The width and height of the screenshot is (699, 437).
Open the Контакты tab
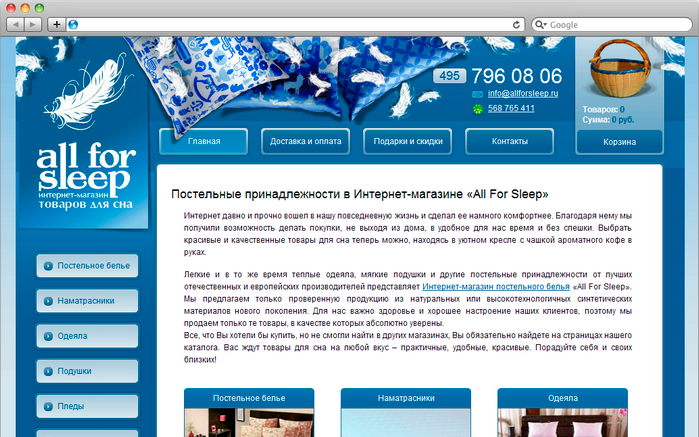tap(510, 141)
